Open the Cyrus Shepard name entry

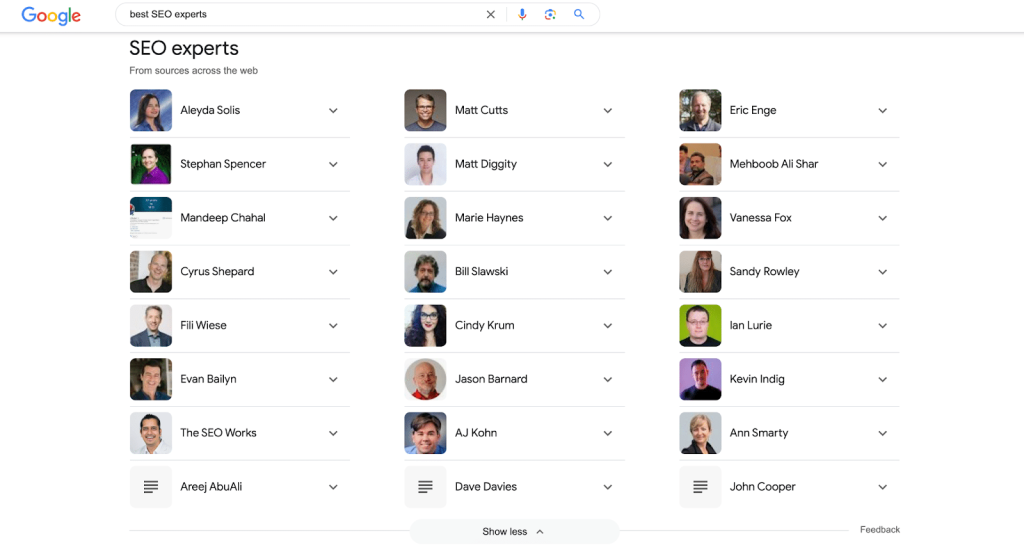point(217,272)
